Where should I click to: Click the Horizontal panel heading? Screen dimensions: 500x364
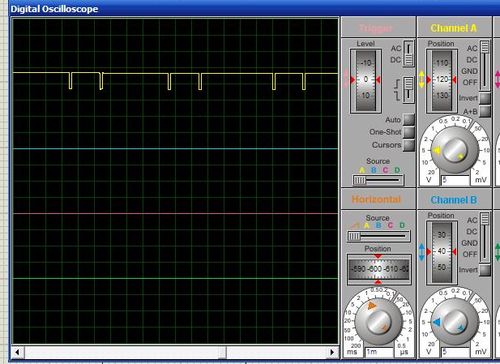tap(376, 199)
